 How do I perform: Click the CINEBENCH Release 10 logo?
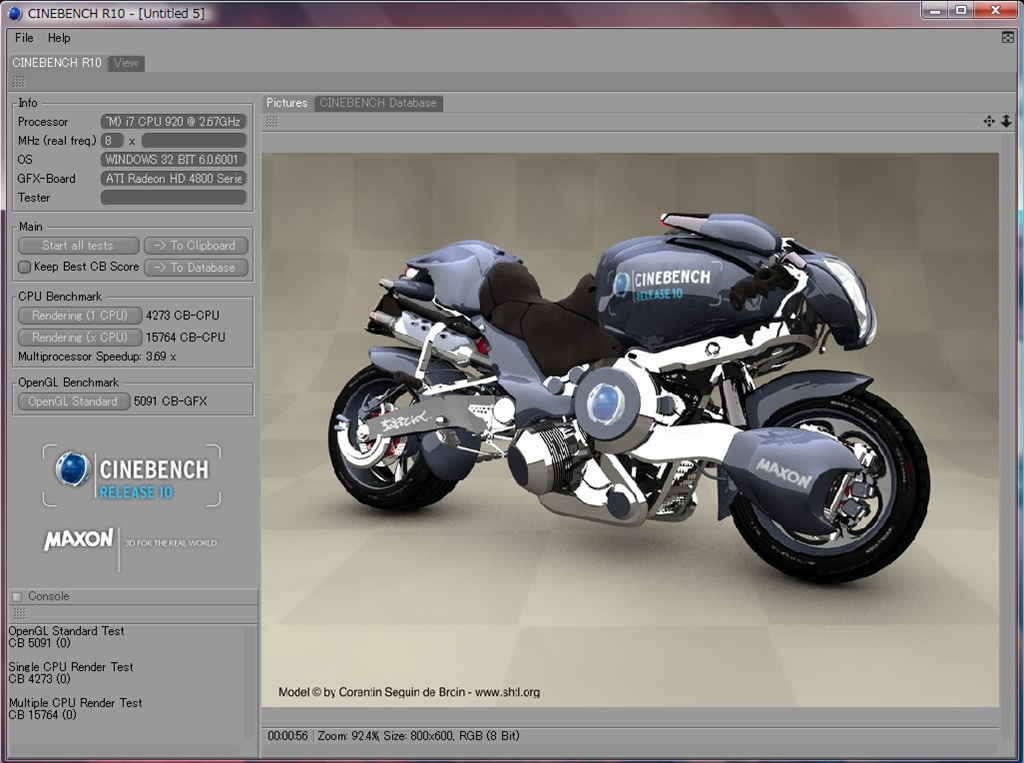(x=132, y=475)
